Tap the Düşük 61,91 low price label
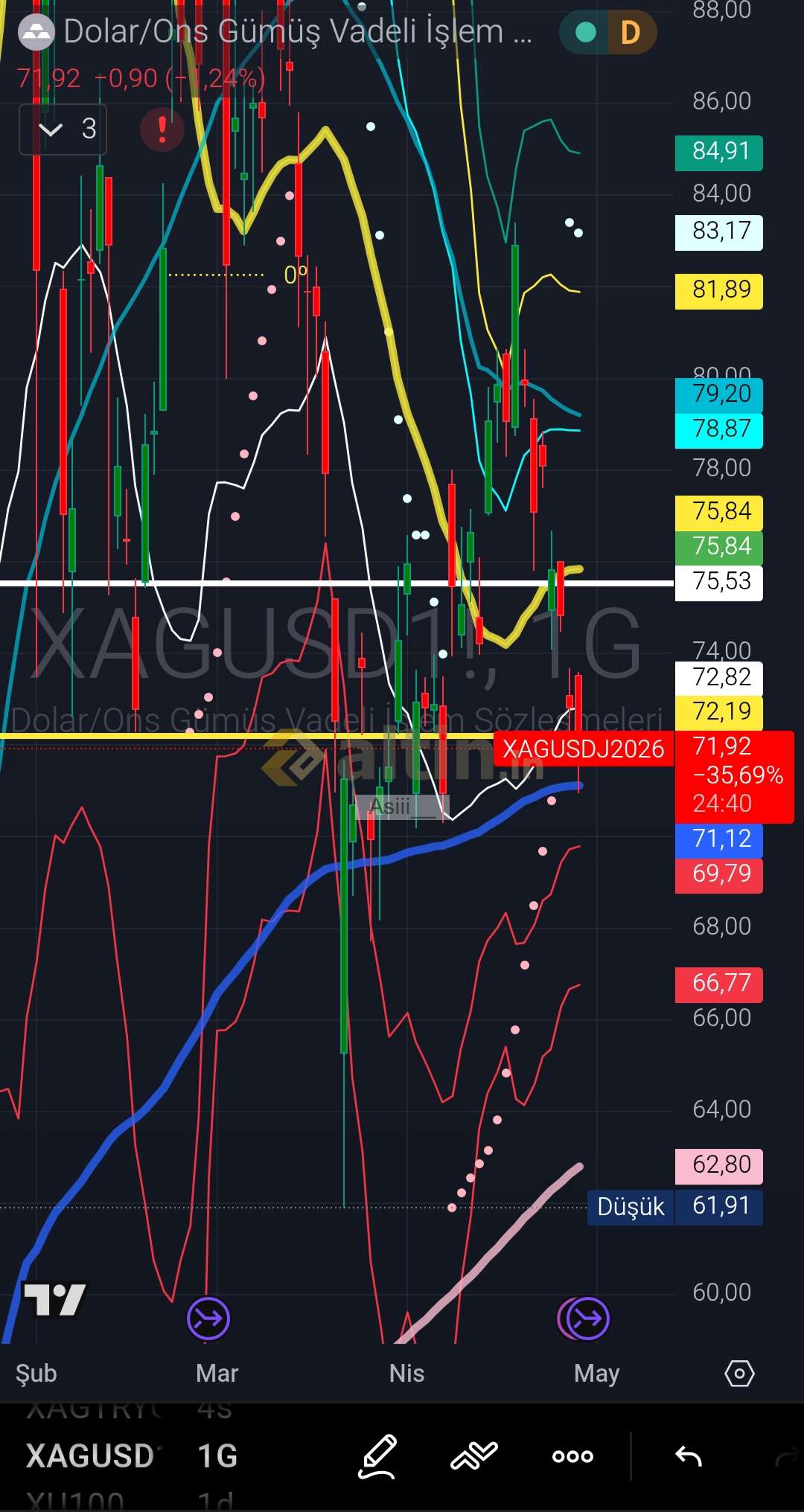The width and height of the screenshot is (804, 1512). 675,1206
